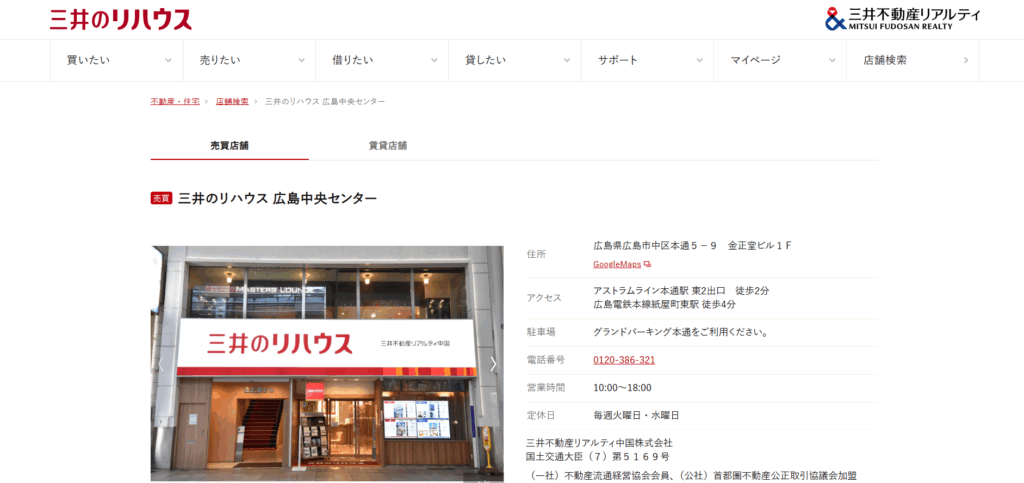Click closed days 毎週火曜日・水曜日
1024x483 pixels.
636,415
